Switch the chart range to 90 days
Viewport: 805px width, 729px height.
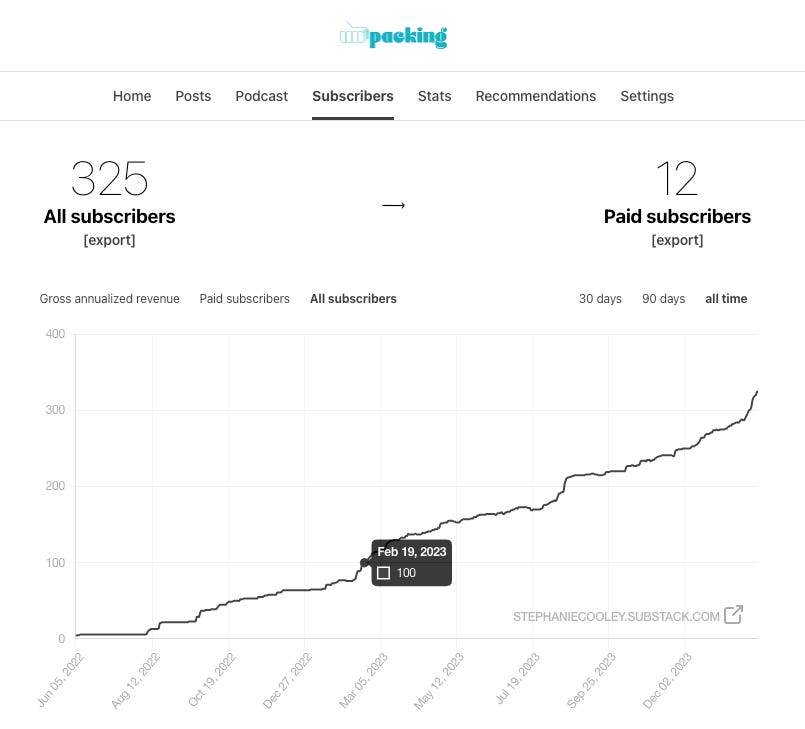[x=663, y=298]
